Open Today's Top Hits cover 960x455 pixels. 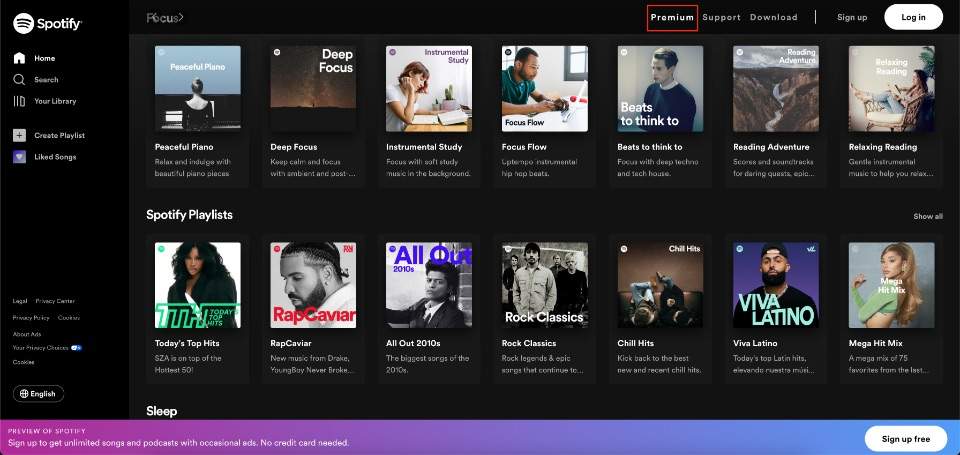click(x=198, y=285)
